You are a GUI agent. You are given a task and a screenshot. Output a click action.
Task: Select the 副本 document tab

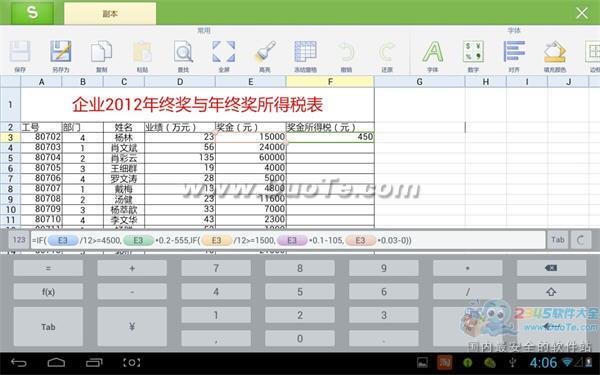110,14
